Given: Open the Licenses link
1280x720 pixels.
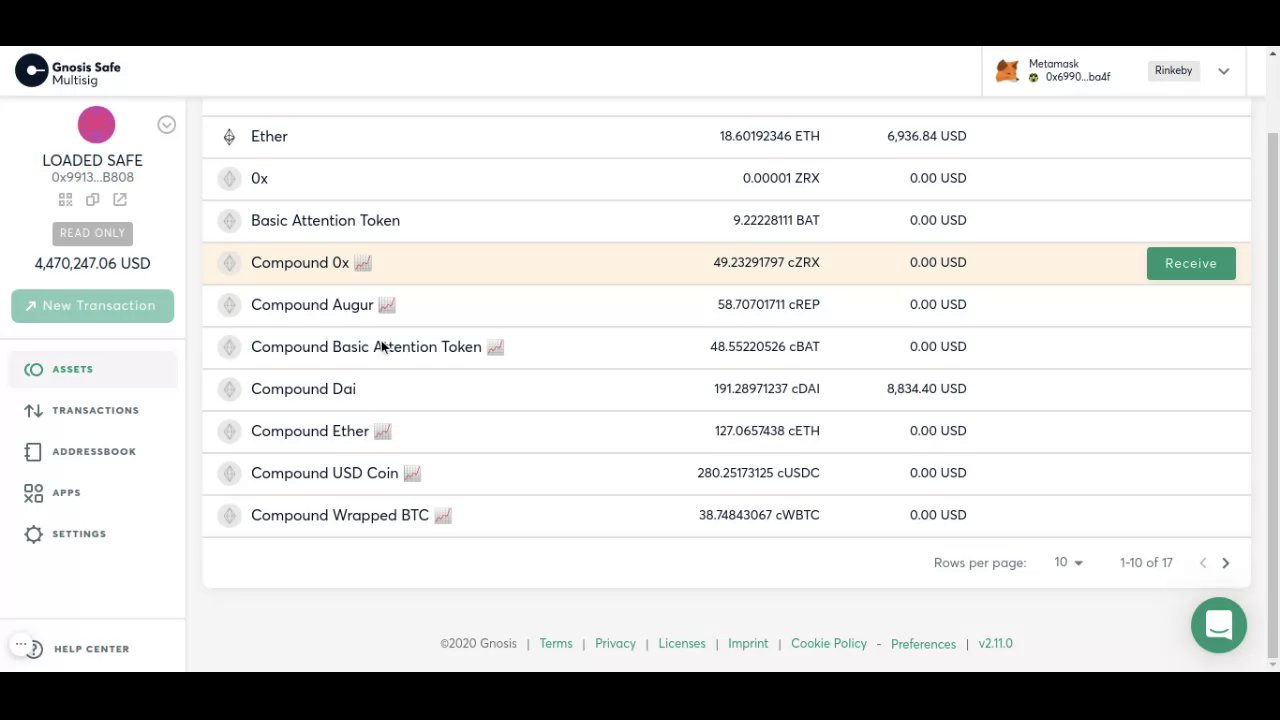Looking at the screenshot, I should pos(682,644).
